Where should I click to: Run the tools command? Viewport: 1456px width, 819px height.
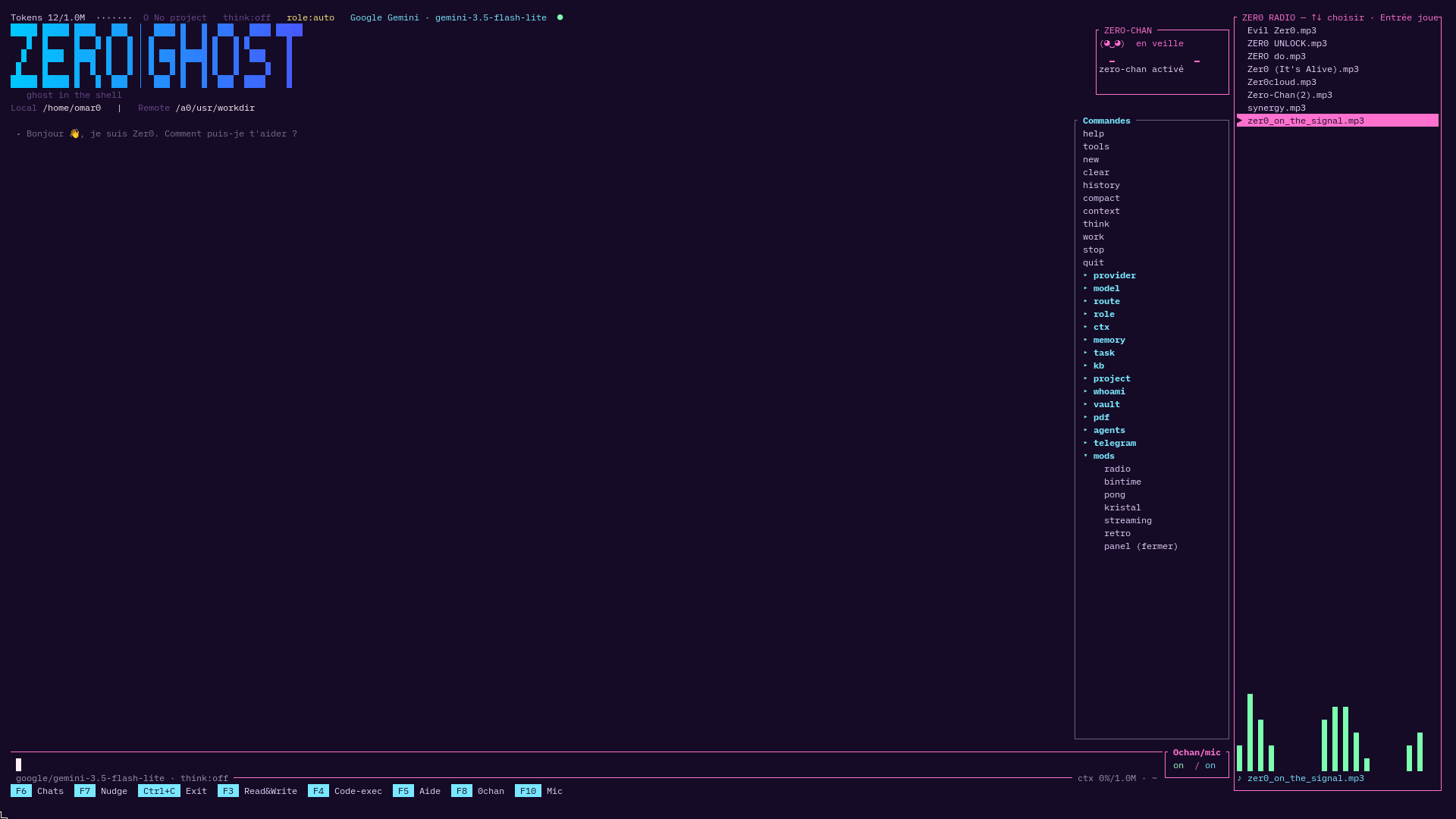pos(1096,146)
